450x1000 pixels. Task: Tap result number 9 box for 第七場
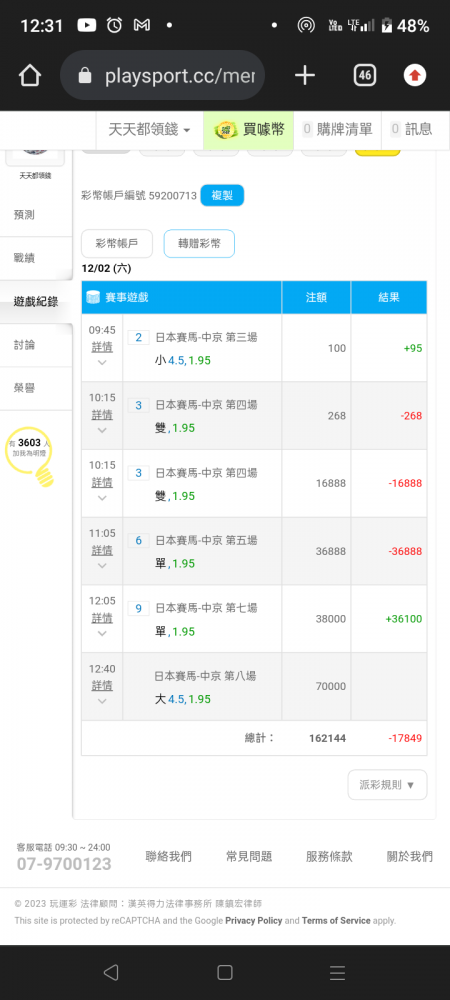138,608
